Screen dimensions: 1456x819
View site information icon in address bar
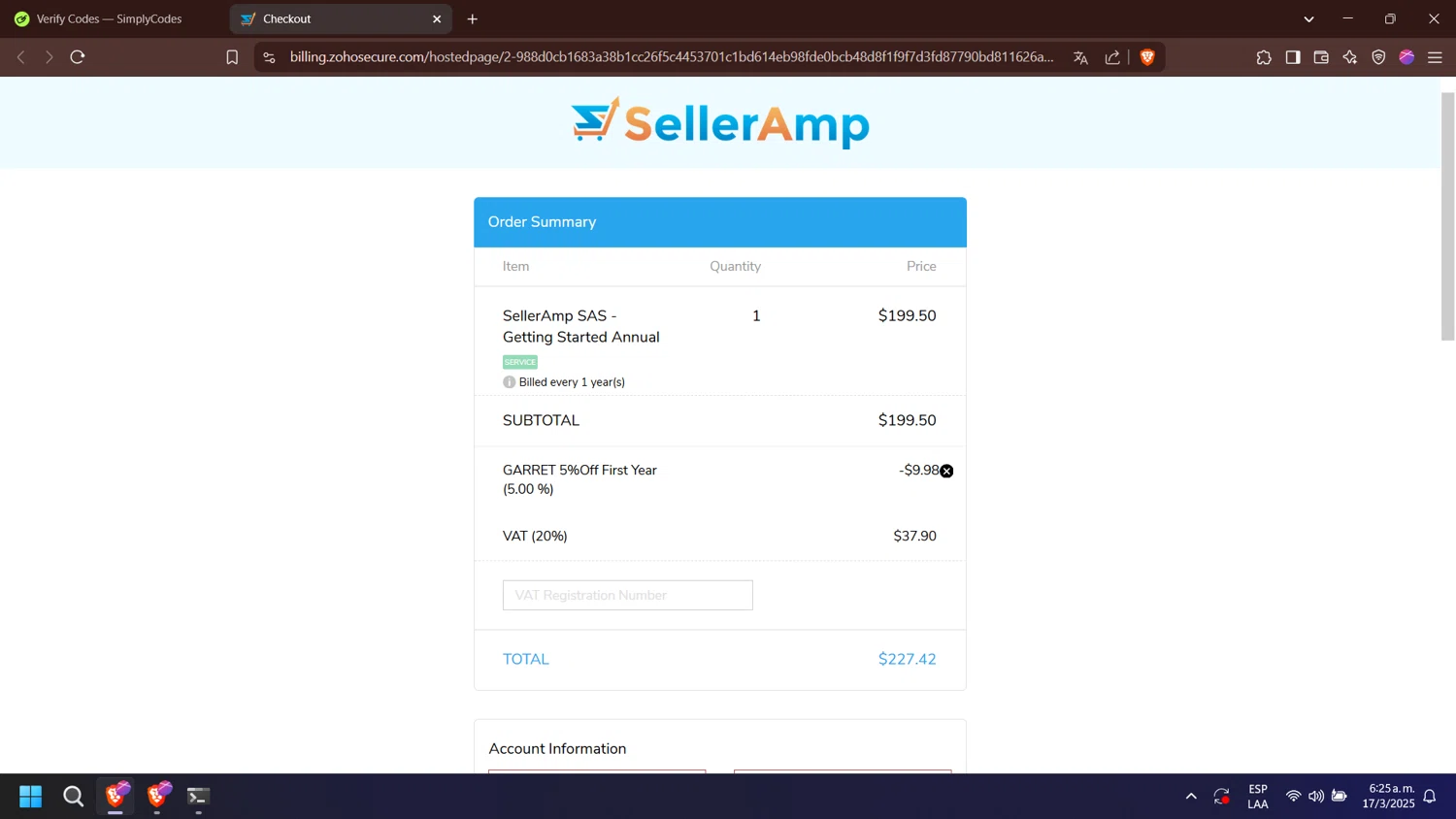click(270, 57)
